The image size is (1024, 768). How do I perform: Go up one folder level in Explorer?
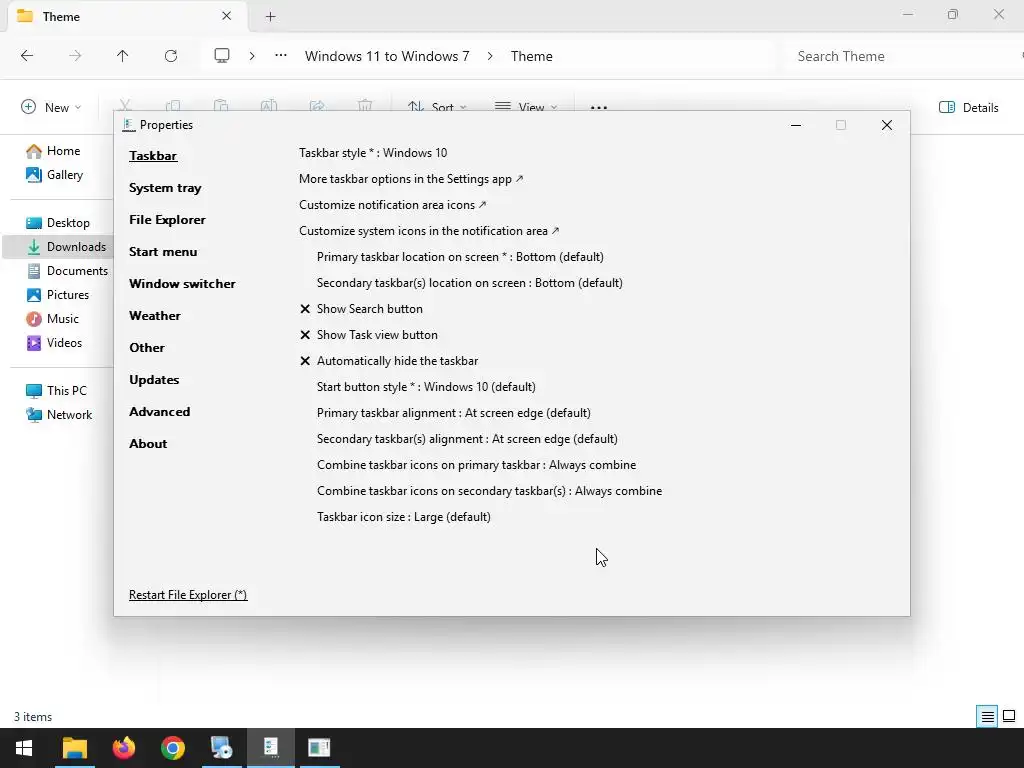coord(122,56)
